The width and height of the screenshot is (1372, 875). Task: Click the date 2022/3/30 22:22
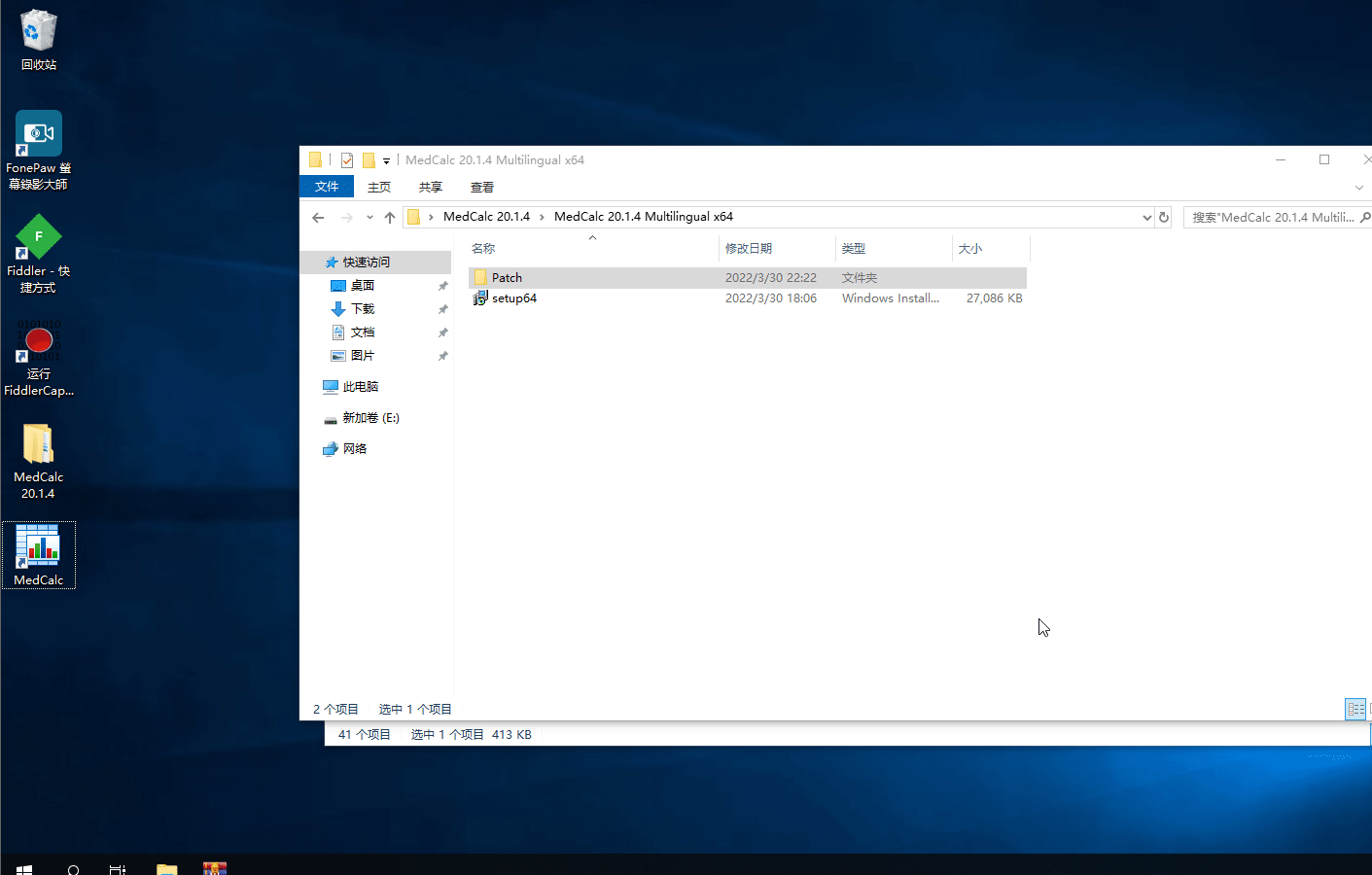771,278
